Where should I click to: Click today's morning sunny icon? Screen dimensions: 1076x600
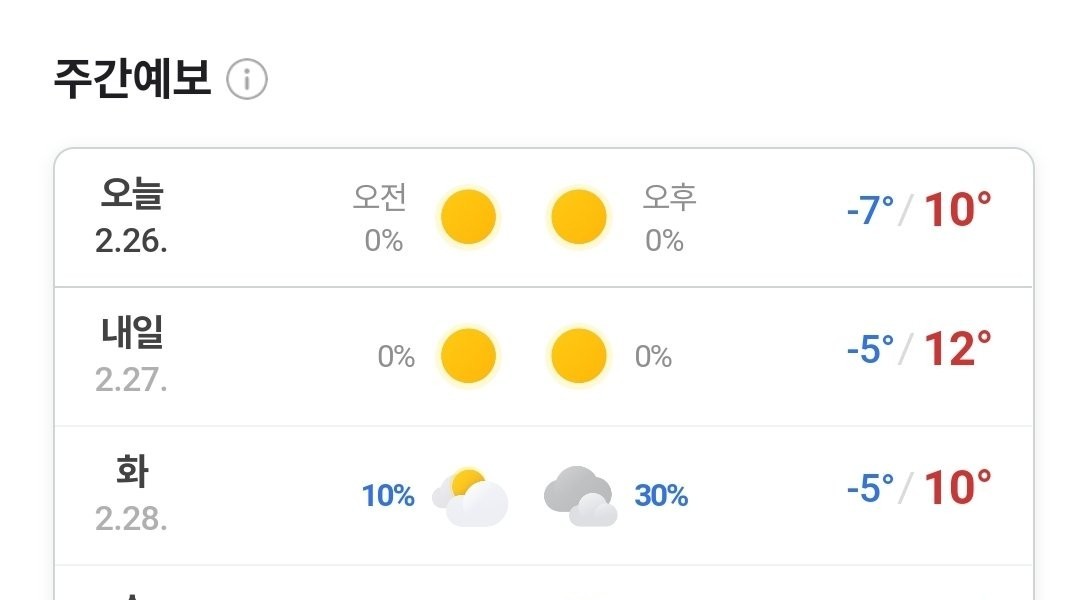point(468,216)
